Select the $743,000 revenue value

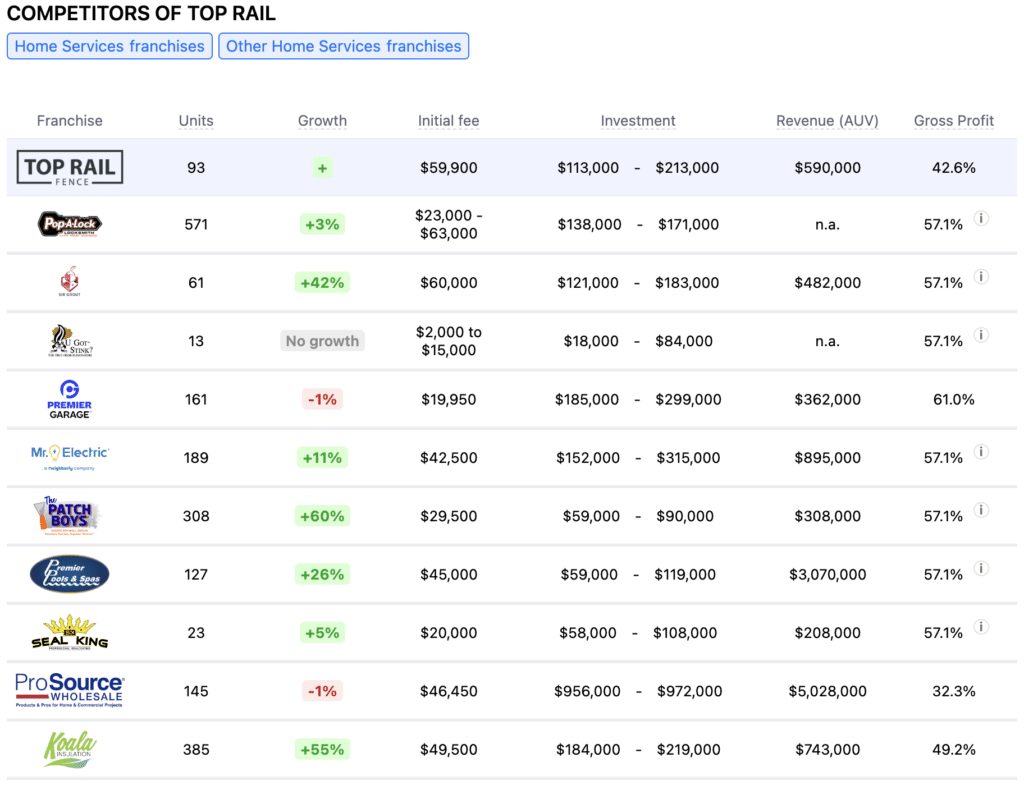827,750
